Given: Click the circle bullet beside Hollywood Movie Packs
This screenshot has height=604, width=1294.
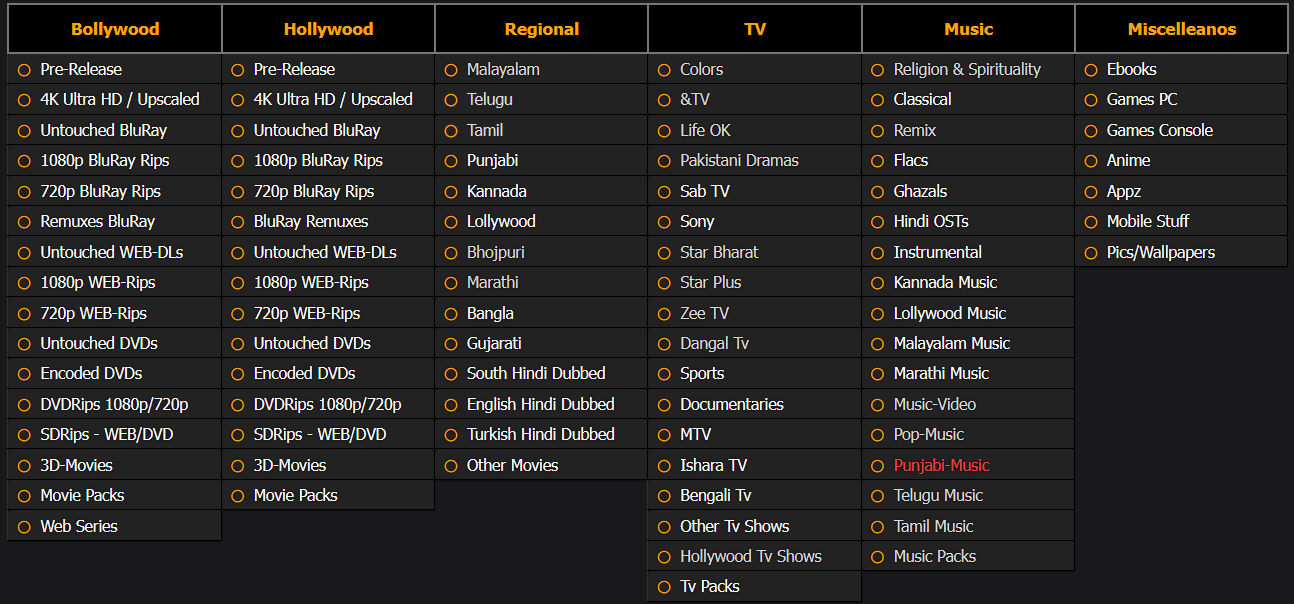Looking at the screenshot, I should (x=238, y=496).
